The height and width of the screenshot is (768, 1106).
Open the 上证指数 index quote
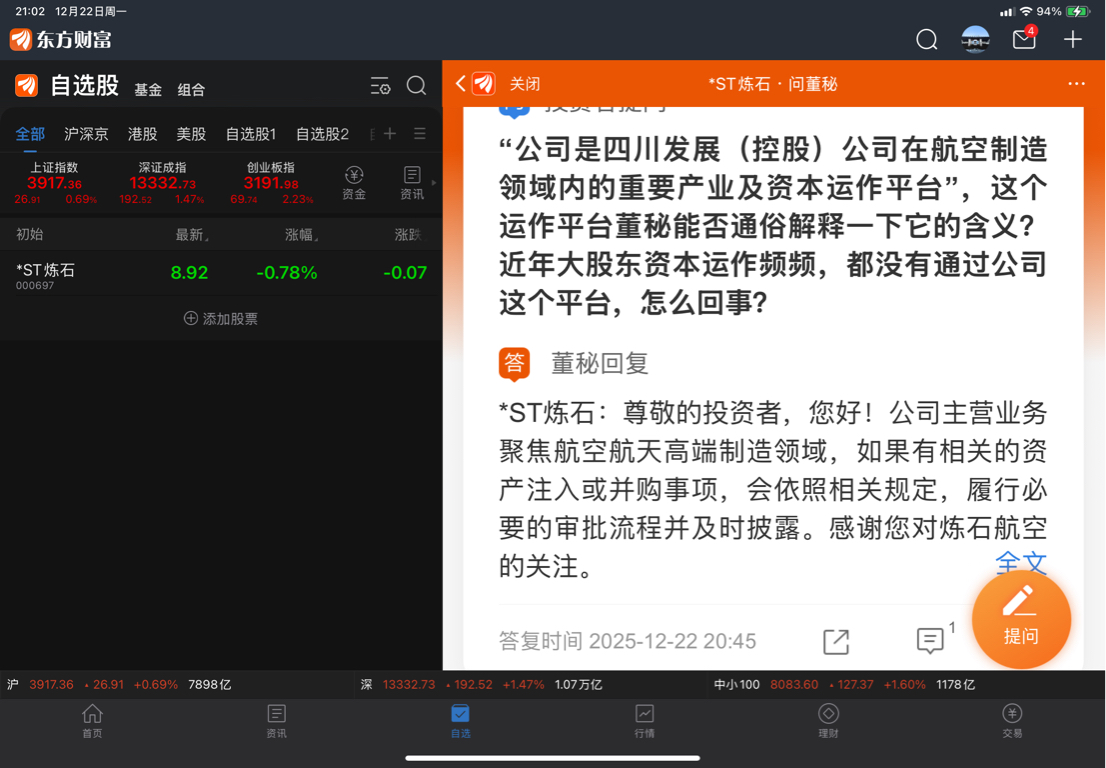[x=54, y=183]
